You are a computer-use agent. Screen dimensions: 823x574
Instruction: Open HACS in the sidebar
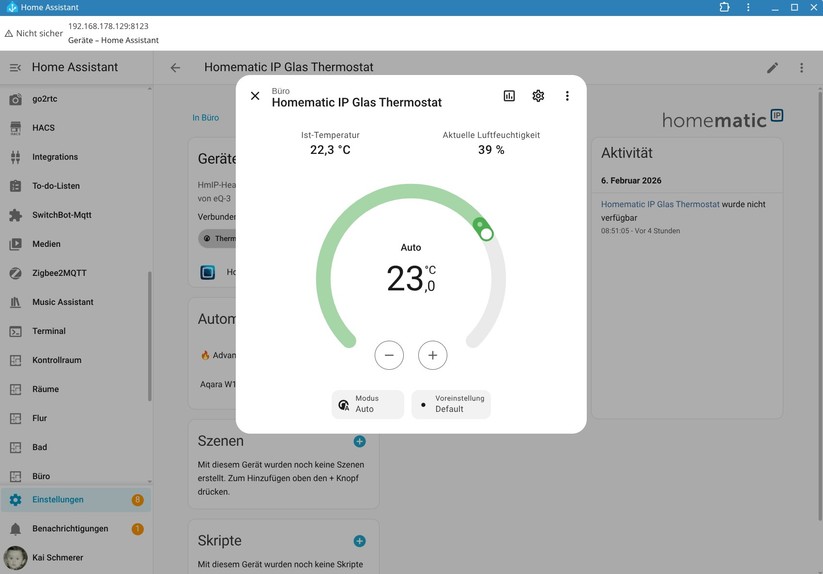[x=76, y=127]
